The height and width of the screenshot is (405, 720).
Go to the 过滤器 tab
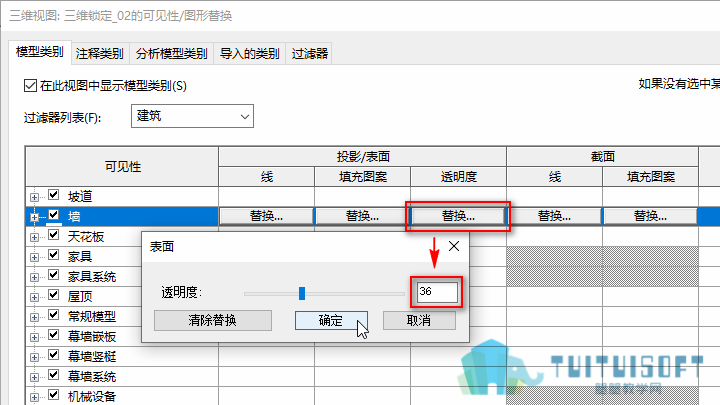[309, 54]
